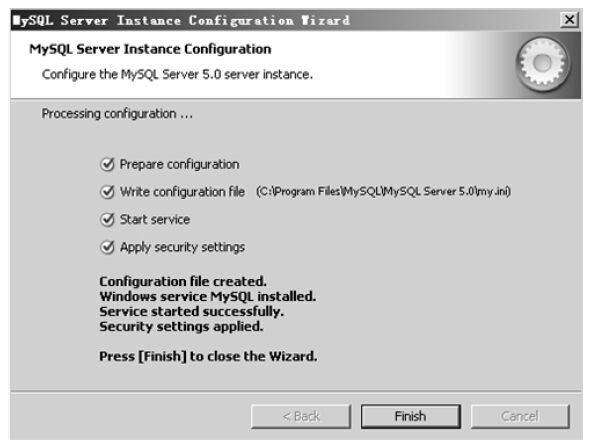Screen dimensions: 589x447
Task: Close the Configuration Wizard window
Action: pyautogui.click(x=569, y=19)
